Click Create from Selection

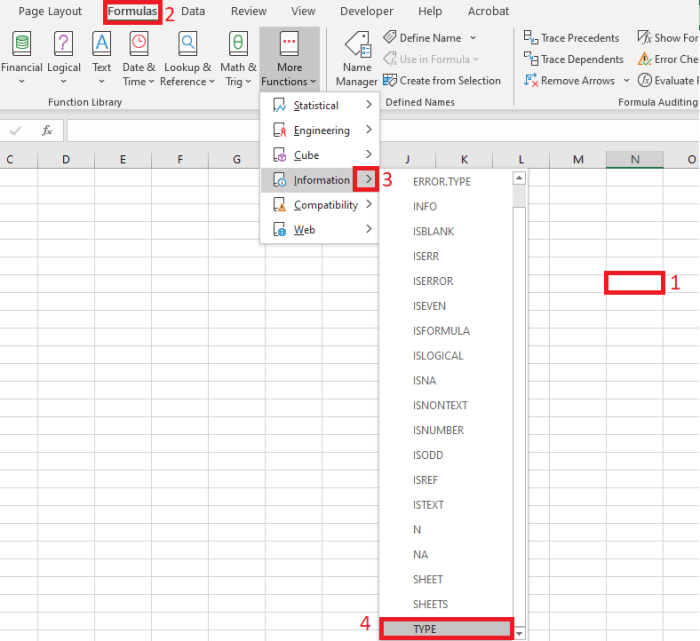pyautogui.click(x=442, y=81)
